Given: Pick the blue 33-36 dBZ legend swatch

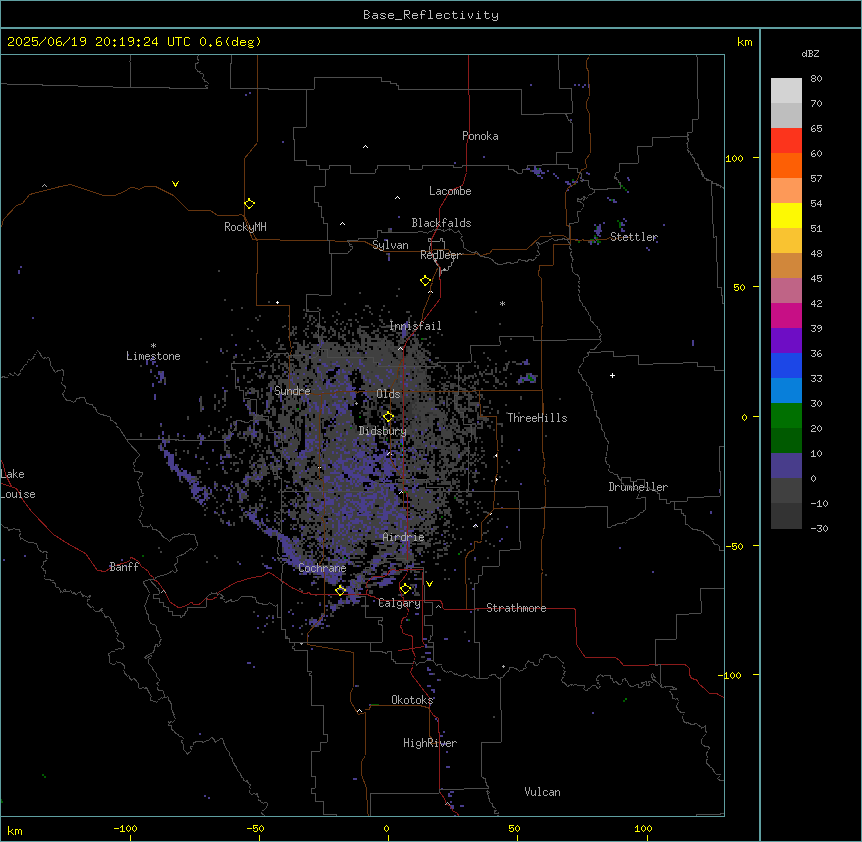Looking at the screenshot, I should point(786,365).
